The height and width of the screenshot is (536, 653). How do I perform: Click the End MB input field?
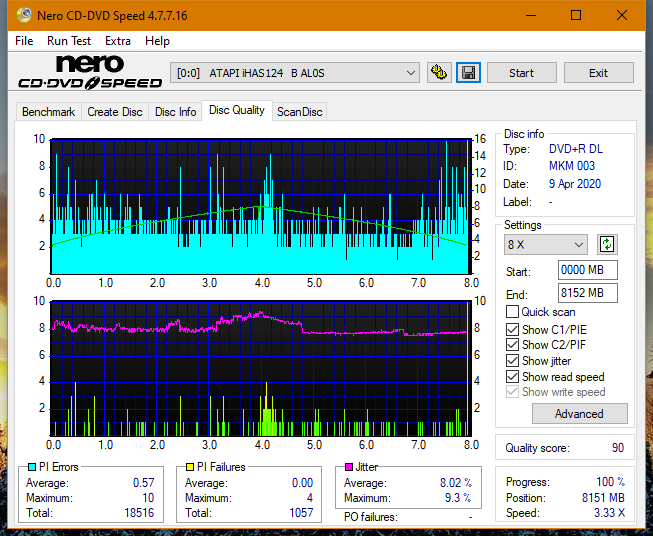click(x=587, y=293)
